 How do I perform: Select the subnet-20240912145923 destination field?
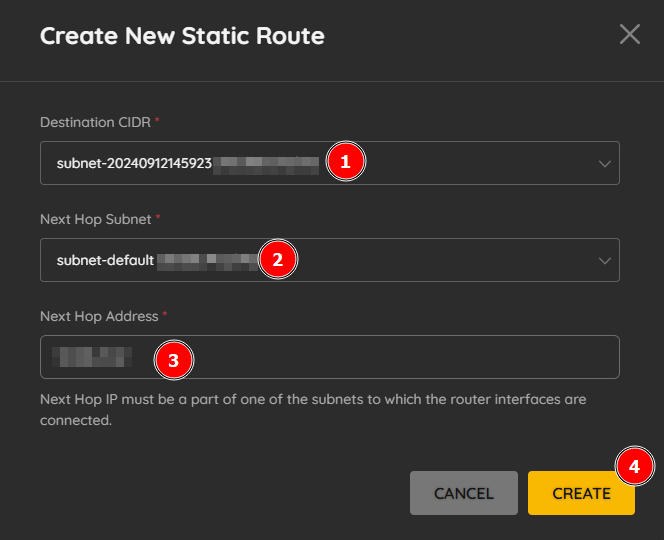click(x=330, y=163)
